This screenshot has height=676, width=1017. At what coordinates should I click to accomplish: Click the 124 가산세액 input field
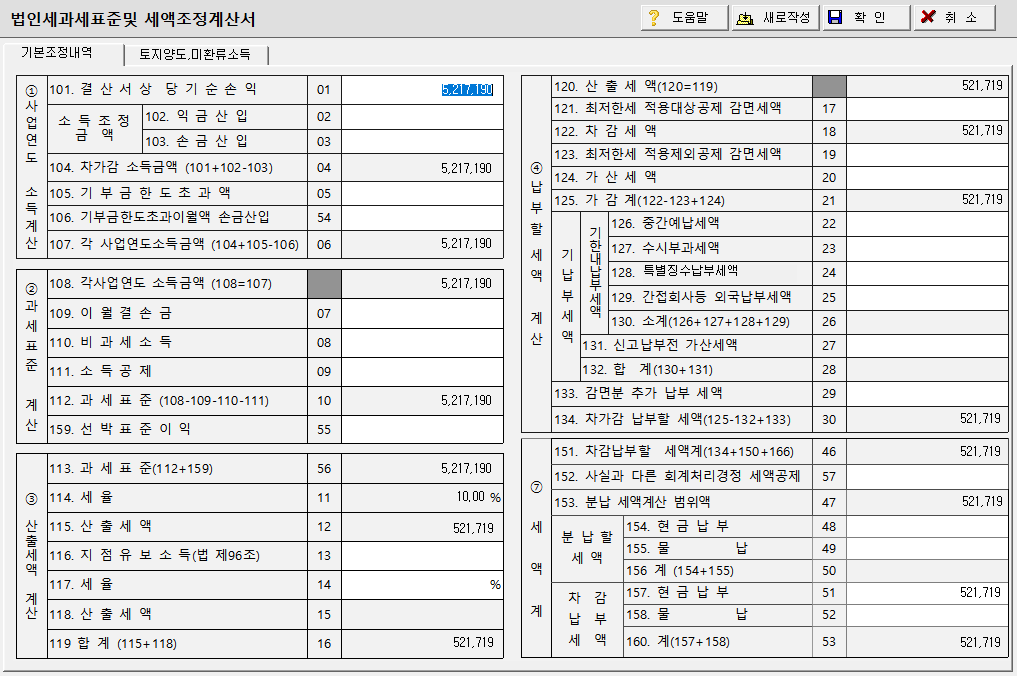coord(927,177)
